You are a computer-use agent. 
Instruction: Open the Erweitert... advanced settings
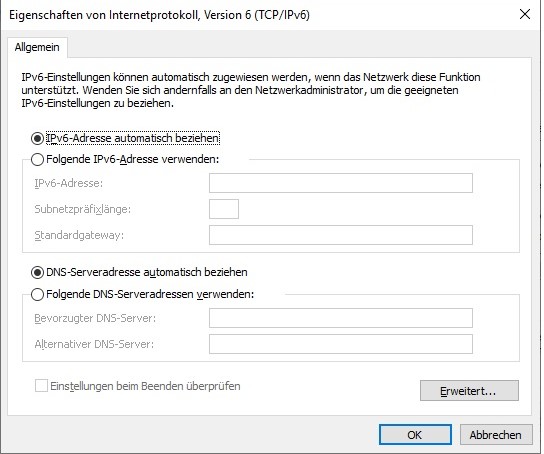click(x=469, y=391)
